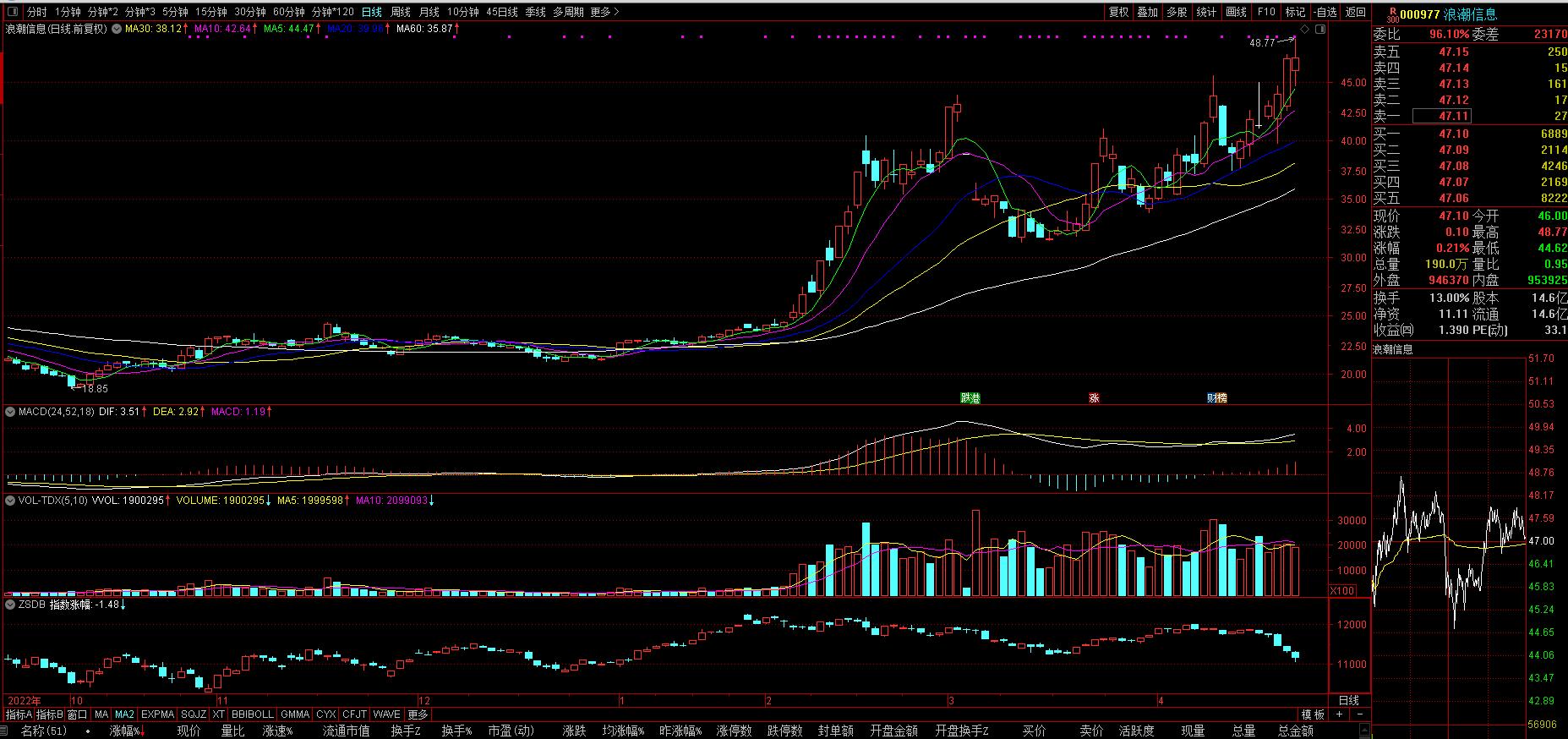The image size is (1568, 739).
Task: Switch to 周线 weekly chart period
Action: pos(400,12)
